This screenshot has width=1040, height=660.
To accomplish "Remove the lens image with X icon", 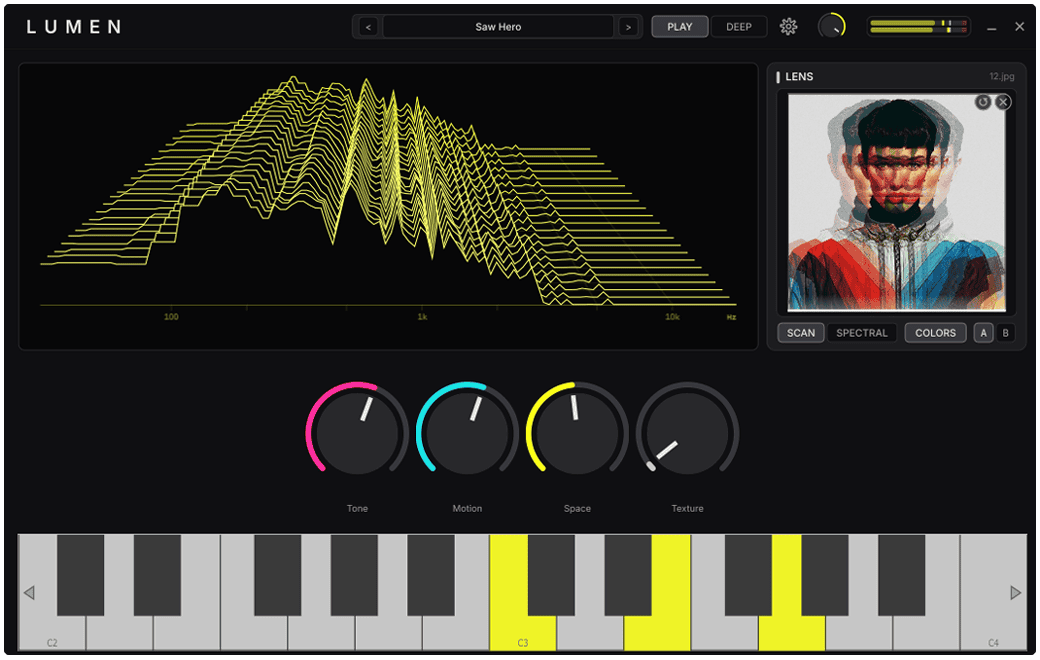I will (1003, 101).
